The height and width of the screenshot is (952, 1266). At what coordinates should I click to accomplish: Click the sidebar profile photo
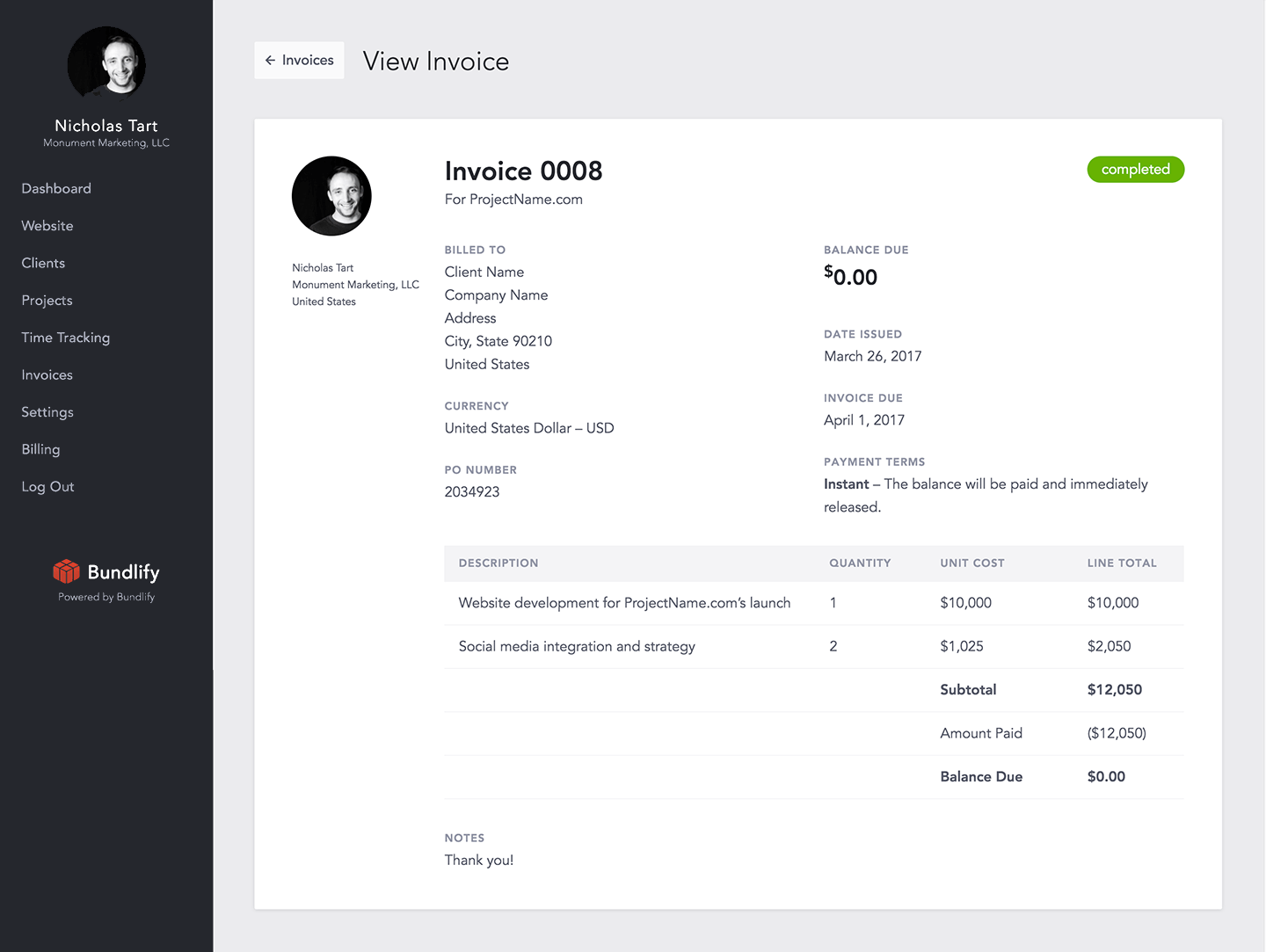coord(106,63)
